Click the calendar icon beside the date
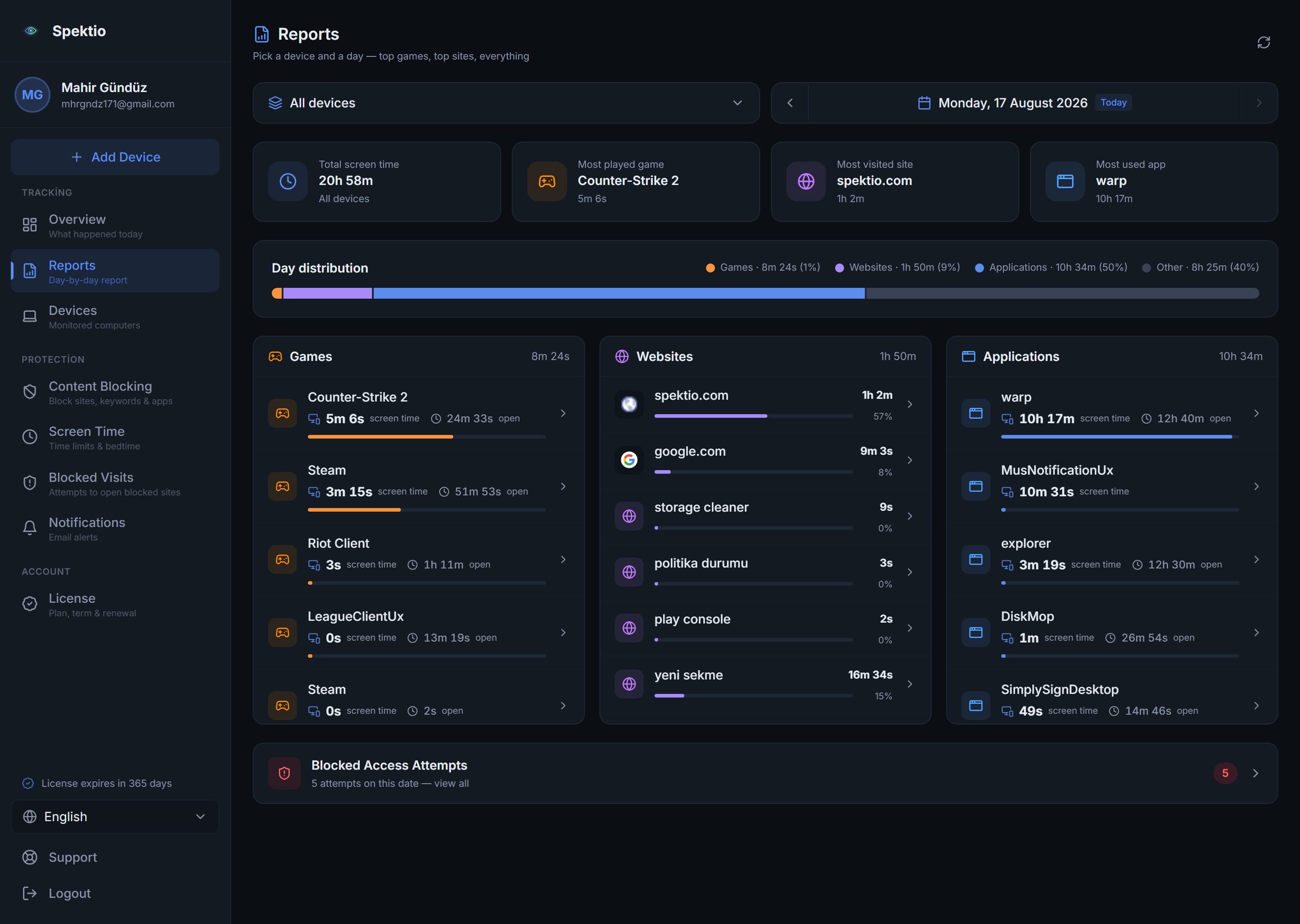 click(x=924, y=103)
